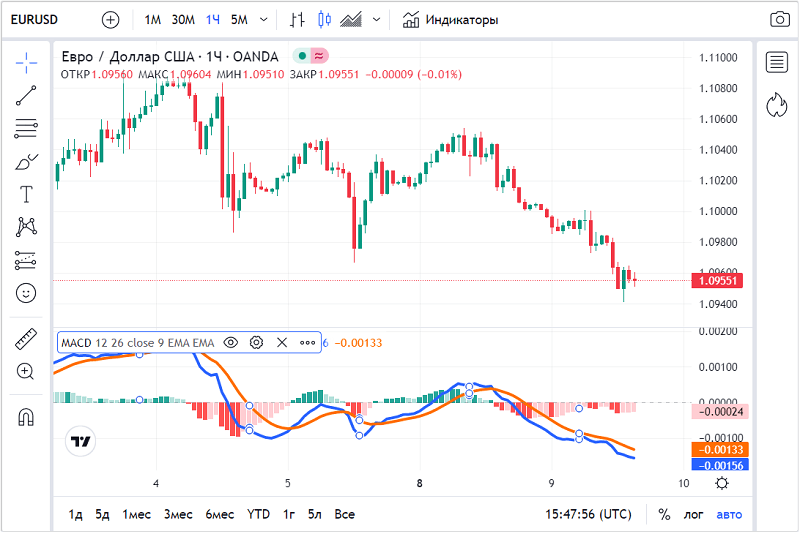The image size is (800, 534).
Task: Select the crosshair cursor tool
Action: pos(26,63)
